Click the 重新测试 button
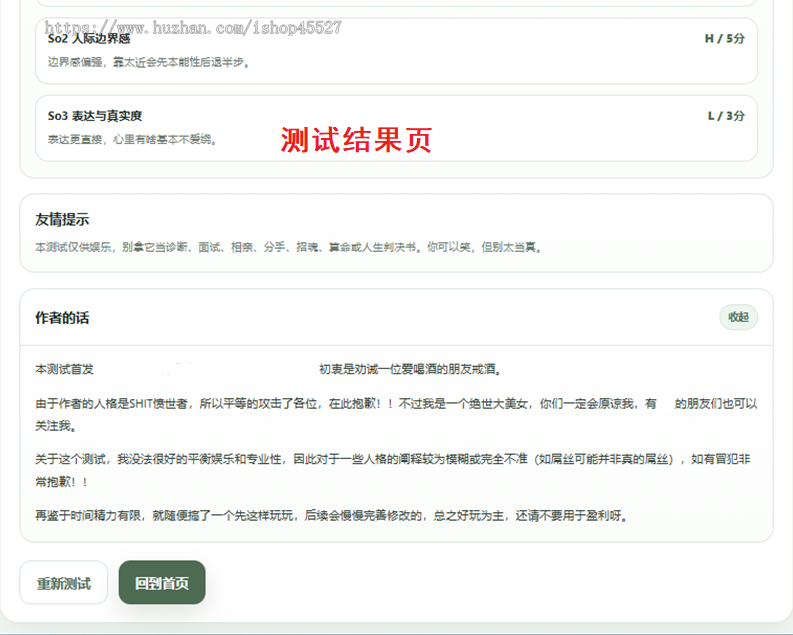793x635 pixels. 64,582
